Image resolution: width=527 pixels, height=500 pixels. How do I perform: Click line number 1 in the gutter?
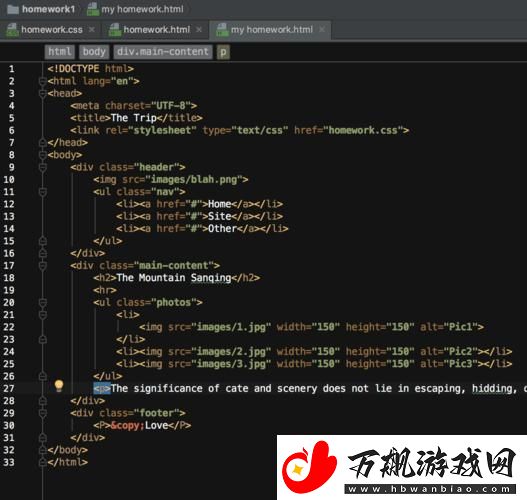tap(11, 69)
